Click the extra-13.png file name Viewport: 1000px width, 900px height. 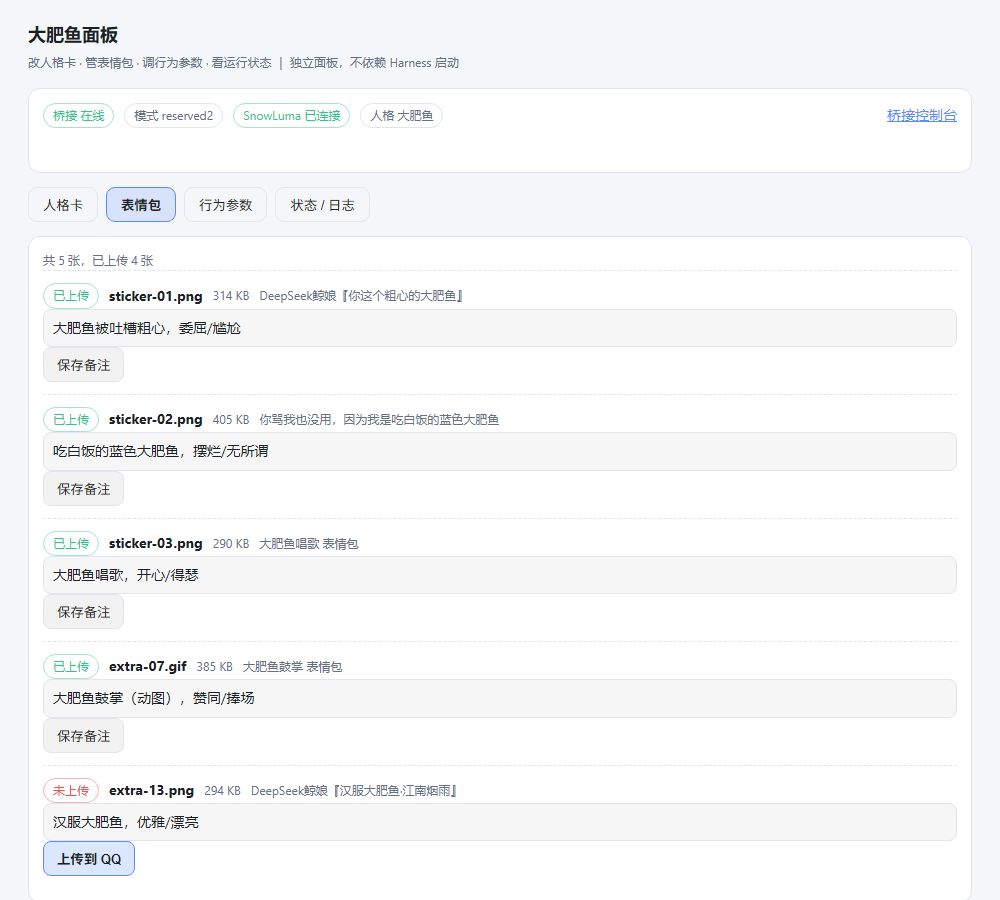click(151, 790)
